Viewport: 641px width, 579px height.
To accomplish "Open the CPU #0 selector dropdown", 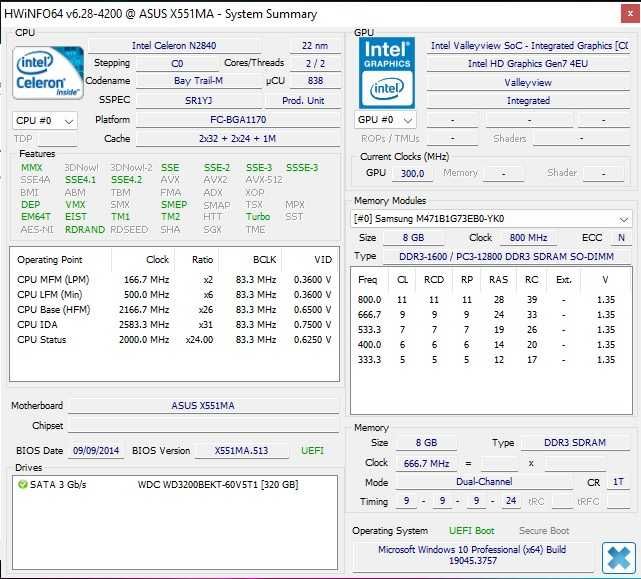I will [45, 121].
